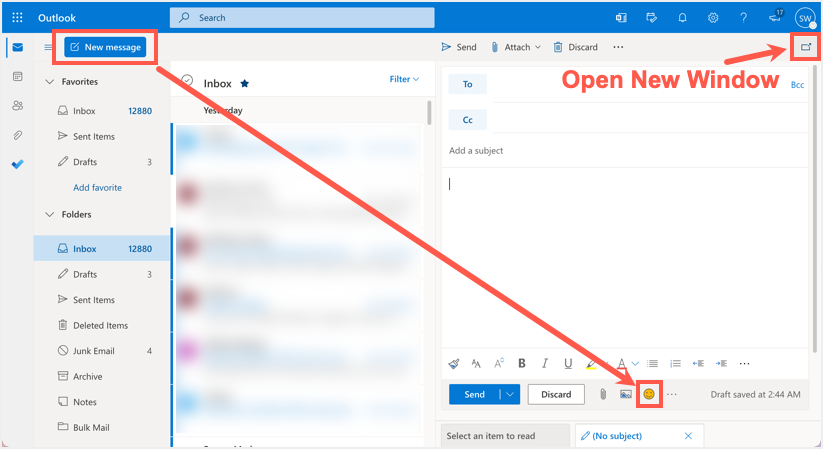
Task: Open the Files paperclip module in left rail
Action: (17, 135)
